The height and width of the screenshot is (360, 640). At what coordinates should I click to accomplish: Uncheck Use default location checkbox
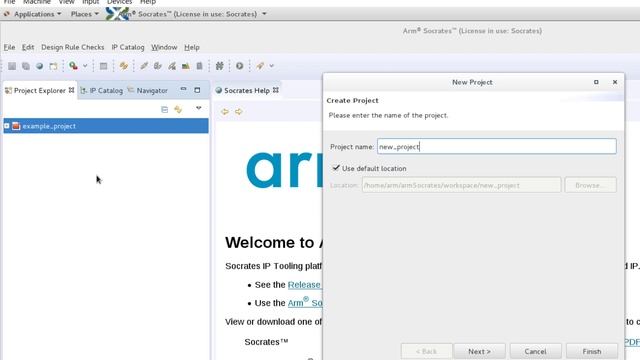(x=336, y=168)
